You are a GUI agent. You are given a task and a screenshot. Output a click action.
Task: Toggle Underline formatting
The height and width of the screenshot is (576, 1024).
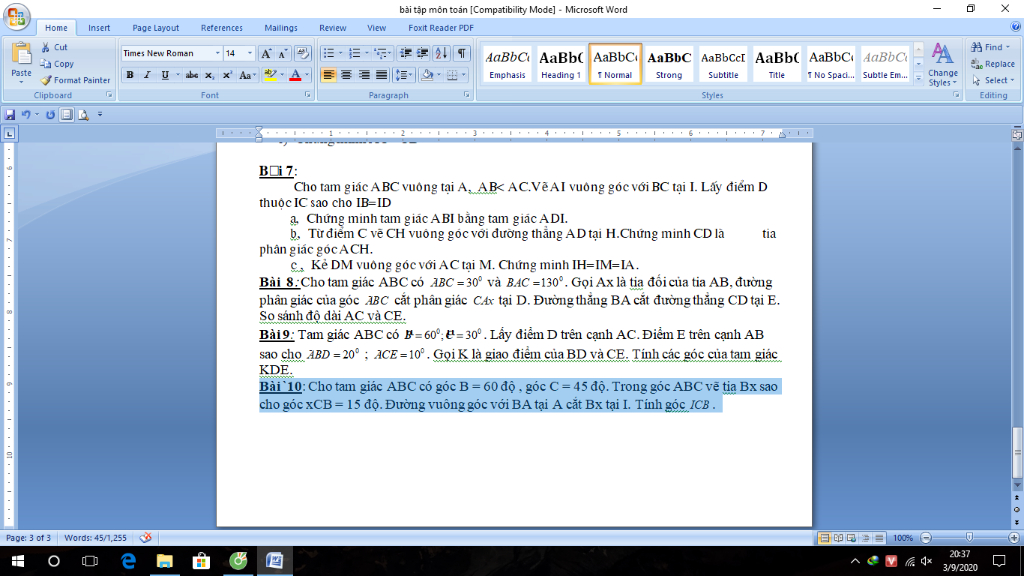pyautogui.click(x=165, y=75)
